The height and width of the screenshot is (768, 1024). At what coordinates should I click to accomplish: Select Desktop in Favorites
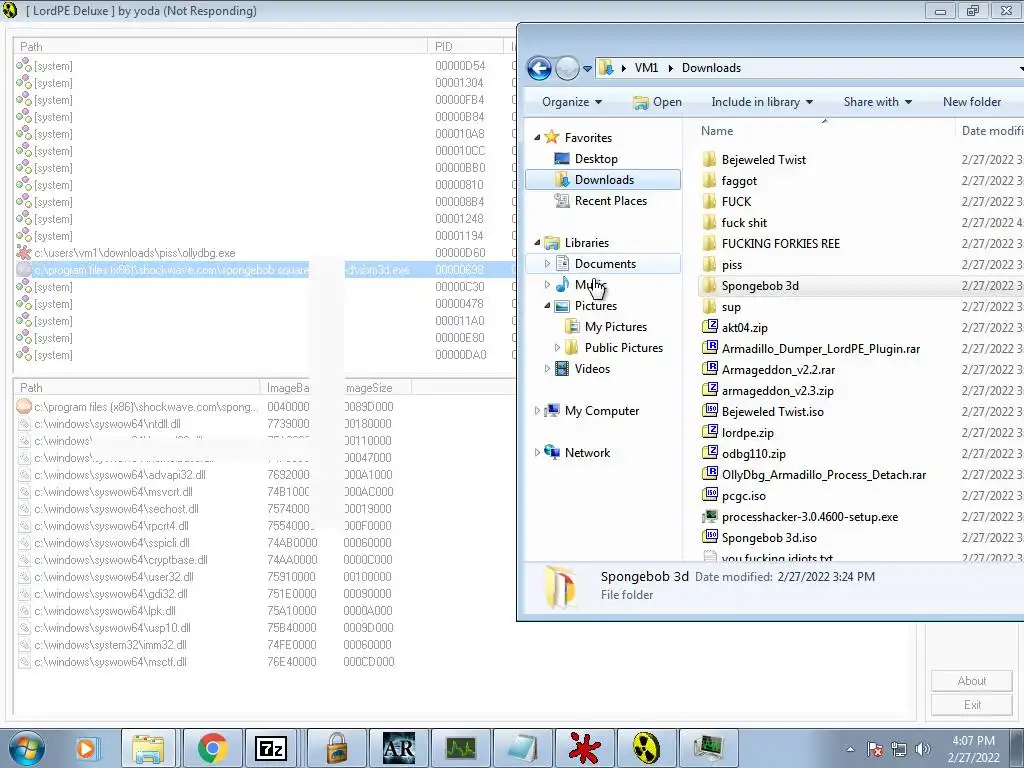coord(596,159)
